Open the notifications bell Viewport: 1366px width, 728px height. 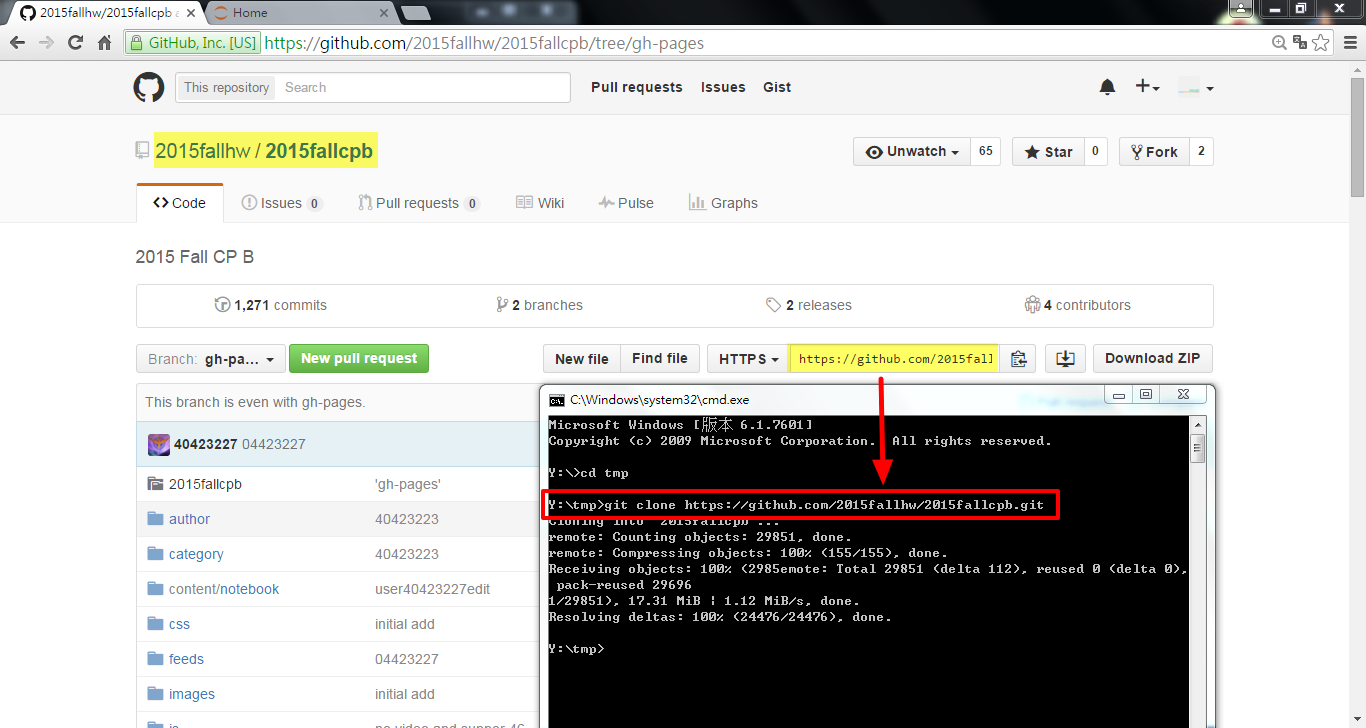(1107, 87)
